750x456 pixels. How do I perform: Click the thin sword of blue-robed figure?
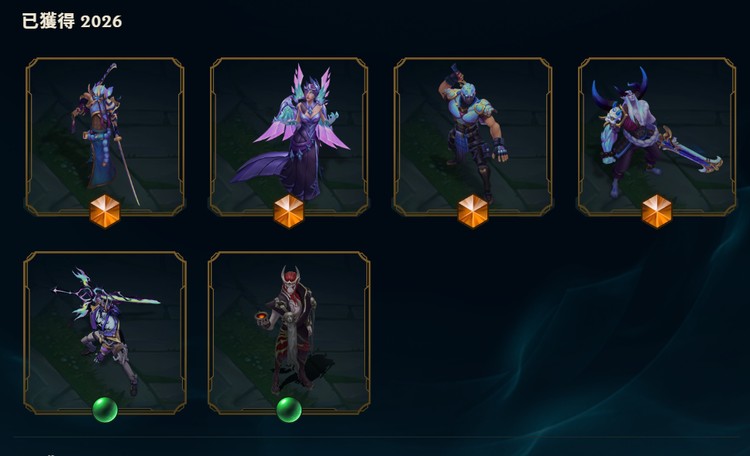pos(128,170)
